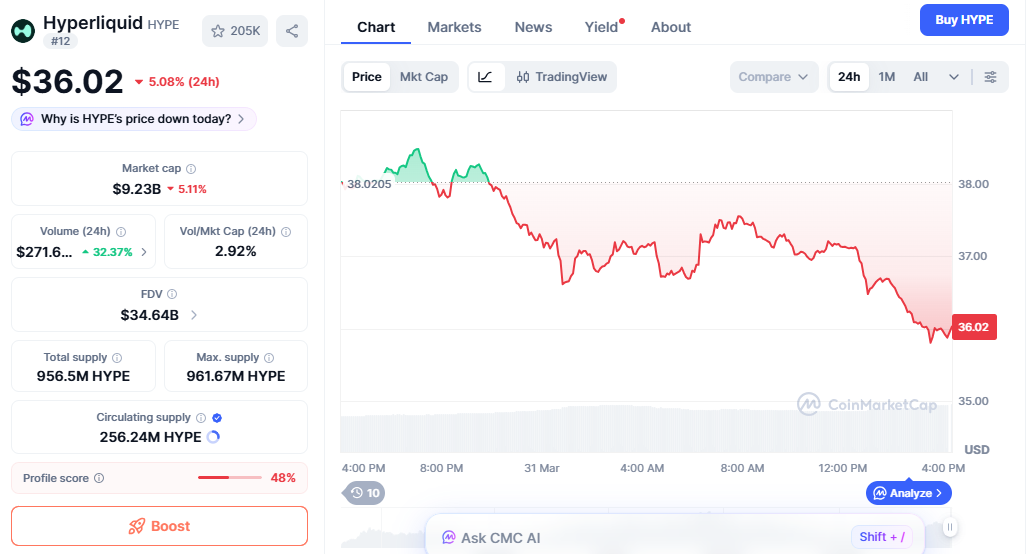The width and height of the screenshot is (1026, 554).
Task: Open the Markets tab
Action: click(454, 27)
